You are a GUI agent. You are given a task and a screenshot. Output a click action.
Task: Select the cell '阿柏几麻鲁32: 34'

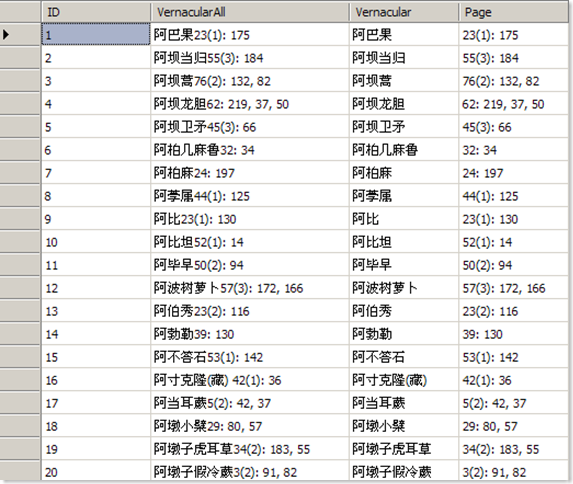pos(250,150)
